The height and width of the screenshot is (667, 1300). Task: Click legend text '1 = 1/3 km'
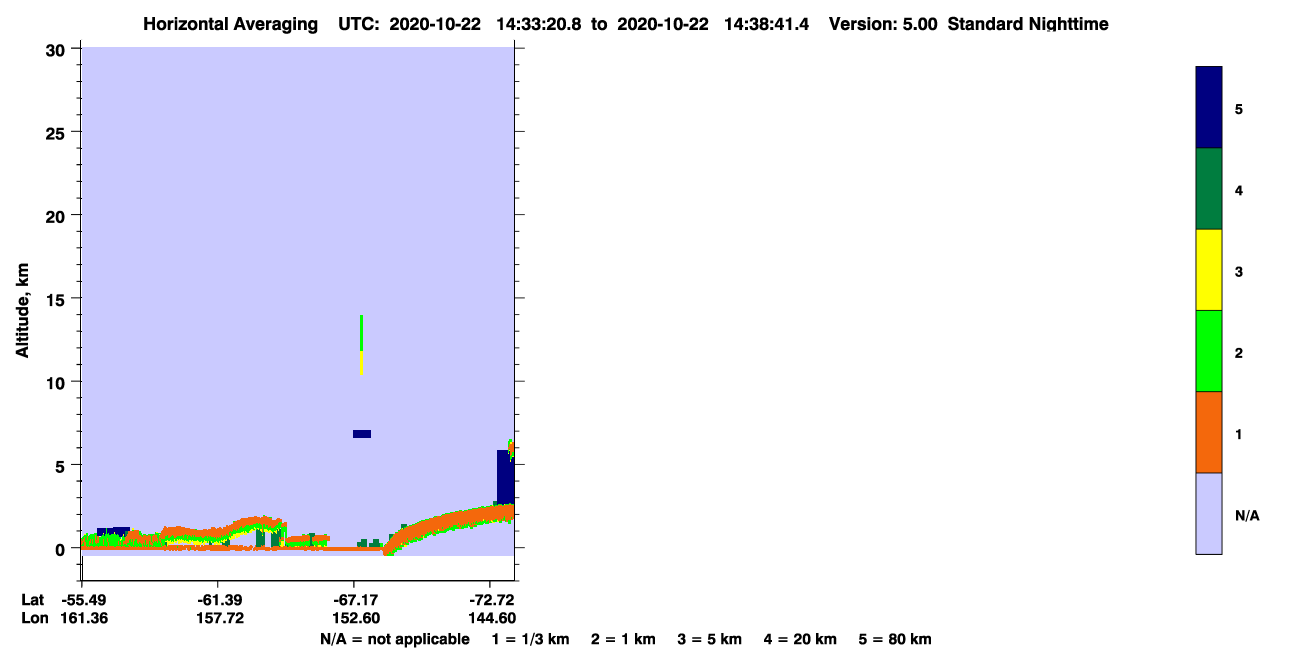pyautogui.click(x=531, y=639)
